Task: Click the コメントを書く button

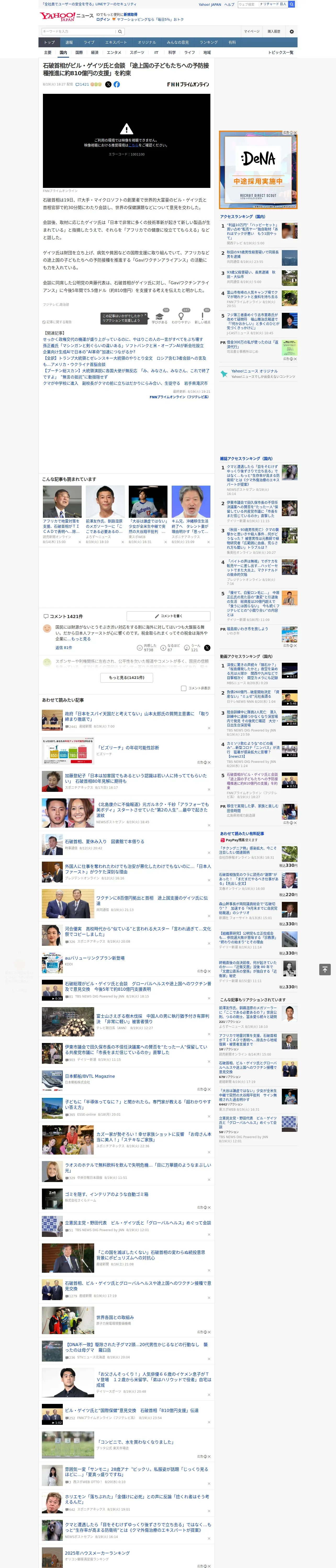Action: tap(169, 616)
